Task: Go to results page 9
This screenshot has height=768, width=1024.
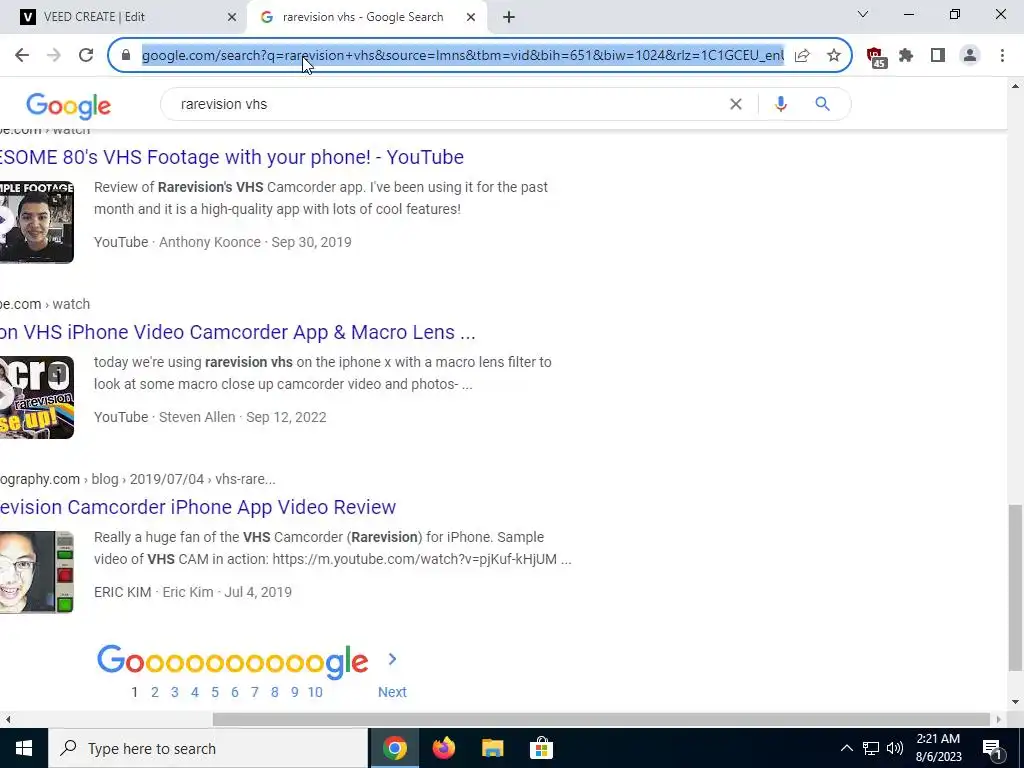Action: [x=295, y=692]
